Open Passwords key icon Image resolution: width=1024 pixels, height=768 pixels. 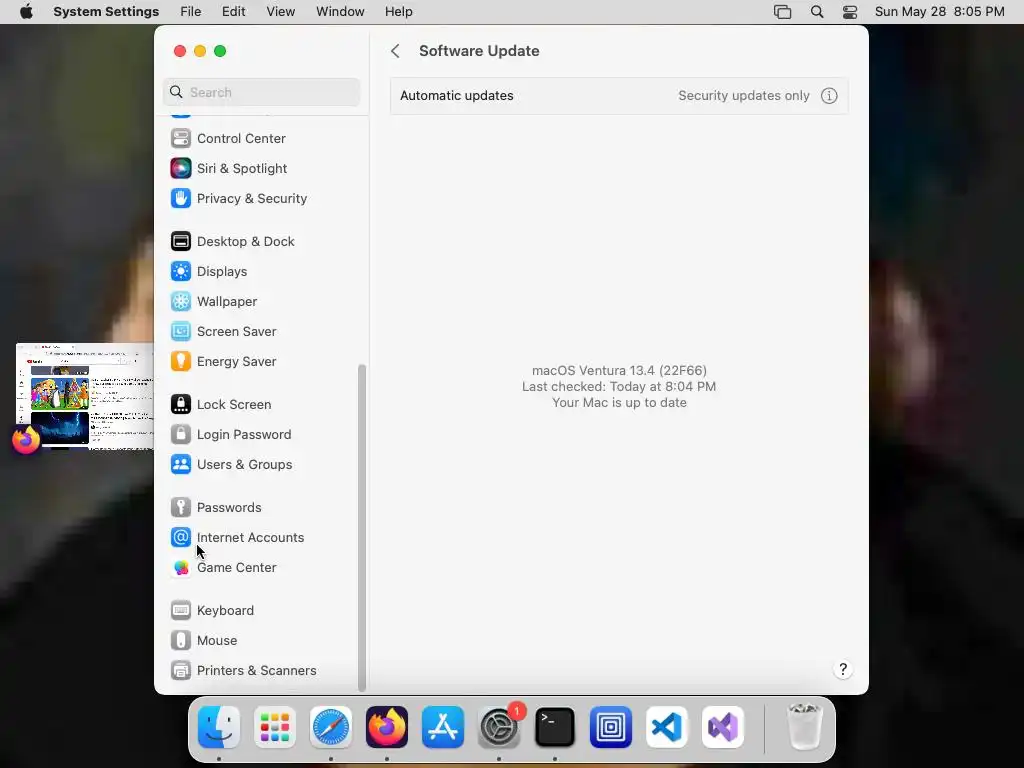click(x=181, y=508)
